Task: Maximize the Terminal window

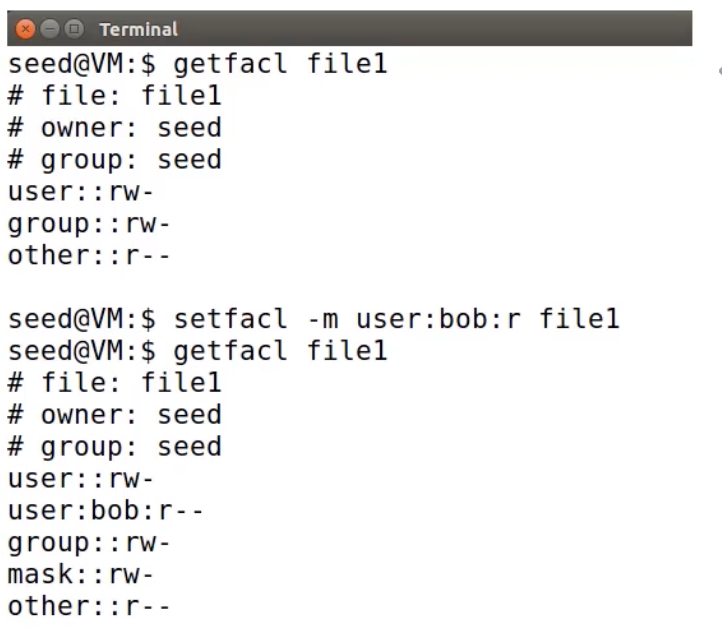Action: point(74,29)
